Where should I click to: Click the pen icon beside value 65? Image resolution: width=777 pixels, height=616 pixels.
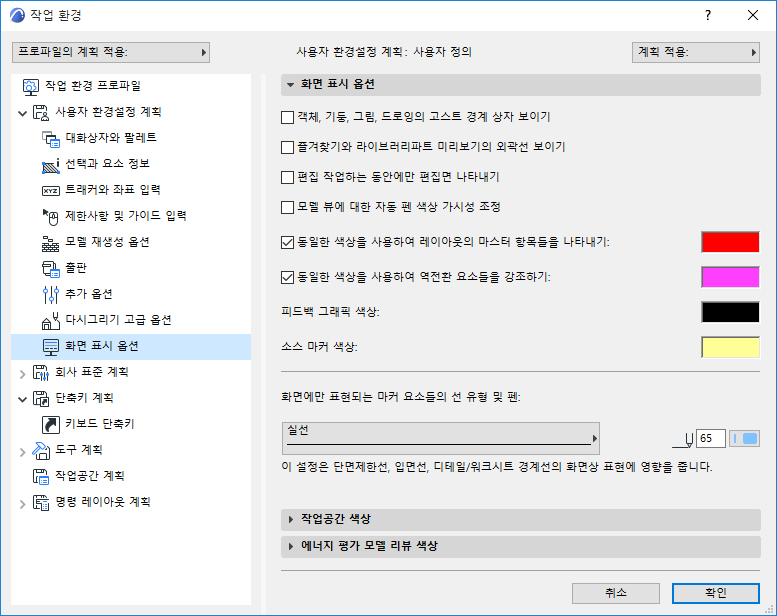pos(683,440)
